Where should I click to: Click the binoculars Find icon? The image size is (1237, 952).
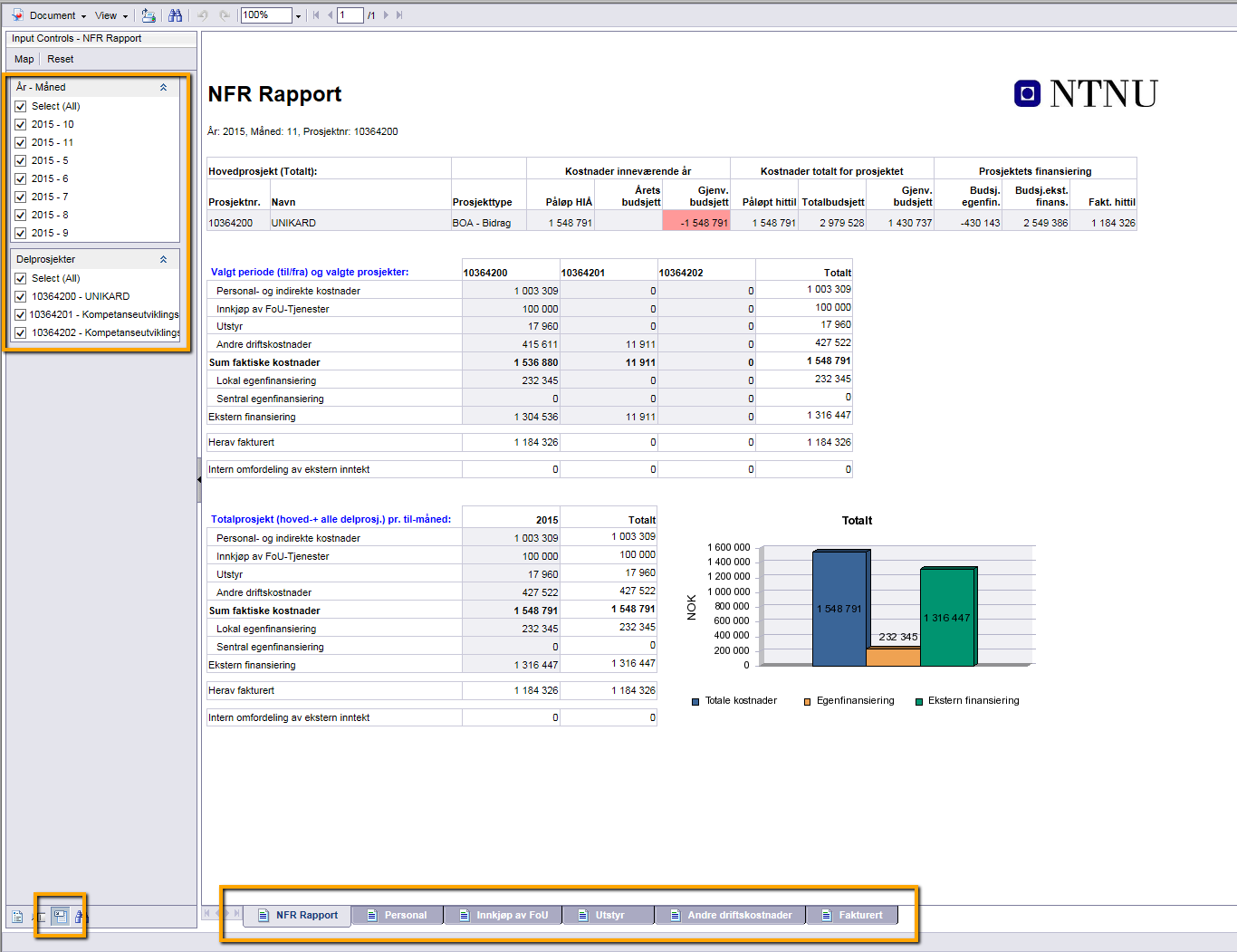[x=175, y=15]
